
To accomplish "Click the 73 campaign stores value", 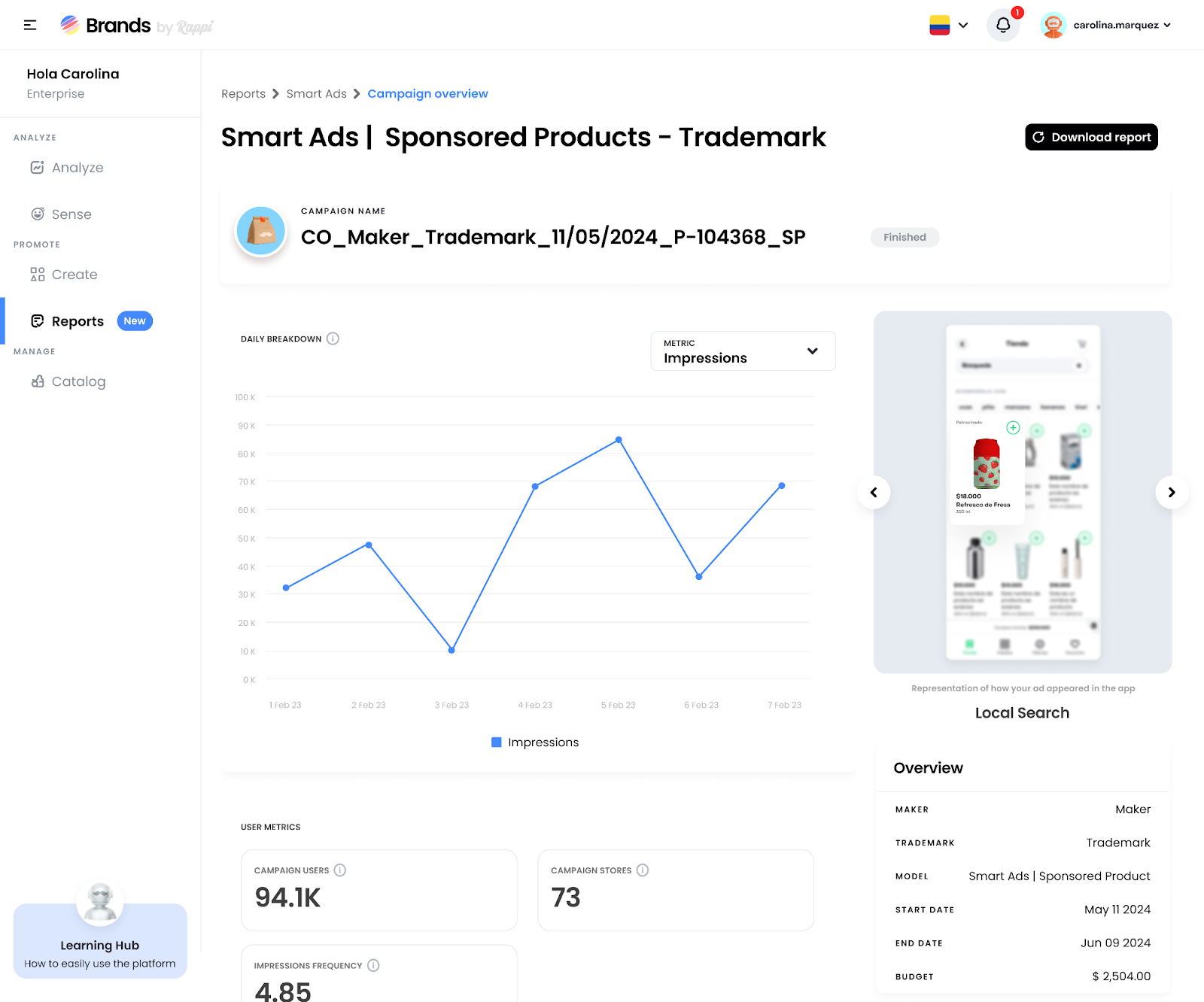I will tap(566, 897).
